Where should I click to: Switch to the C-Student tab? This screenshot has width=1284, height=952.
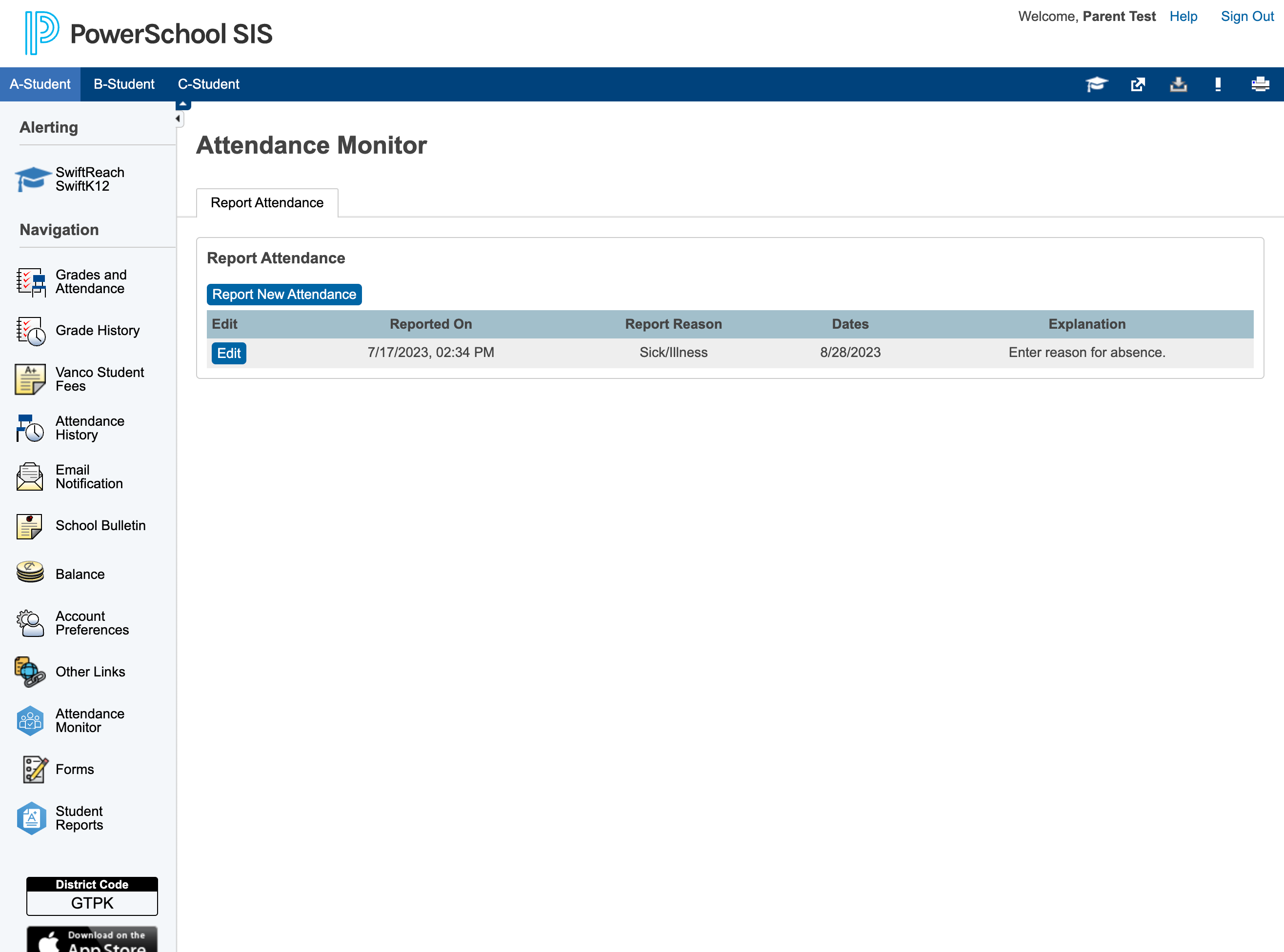click(x=209, y=84)
